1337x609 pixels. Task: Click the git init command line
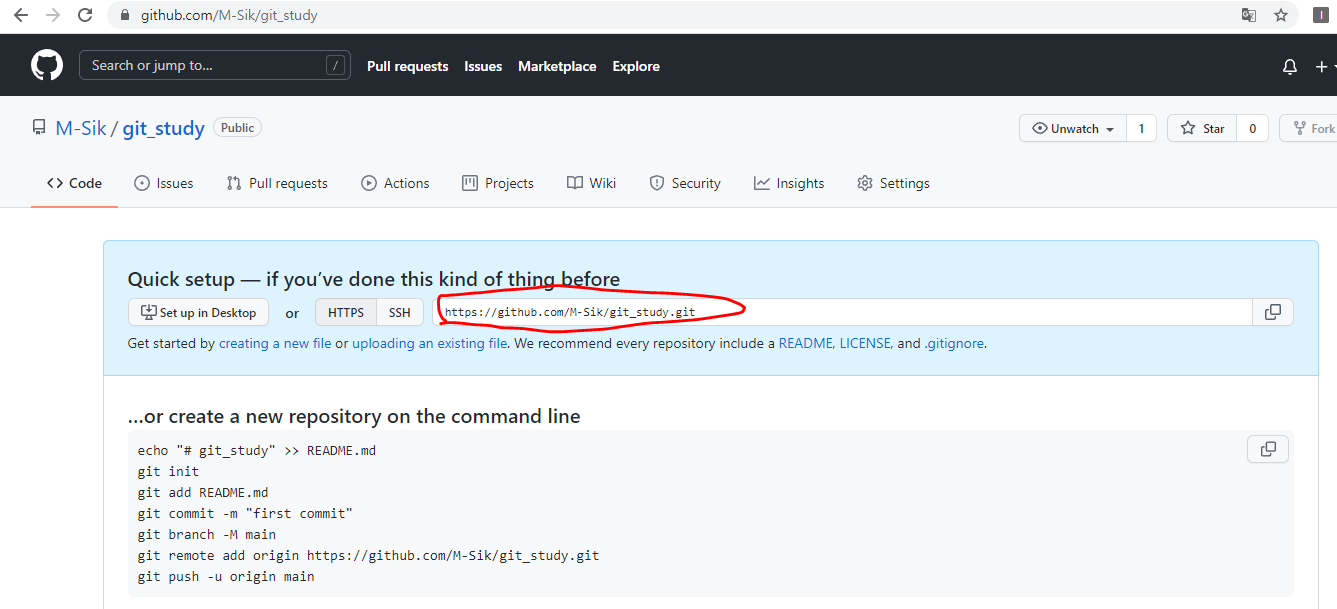pyautogui.click(x=168, y=471)
